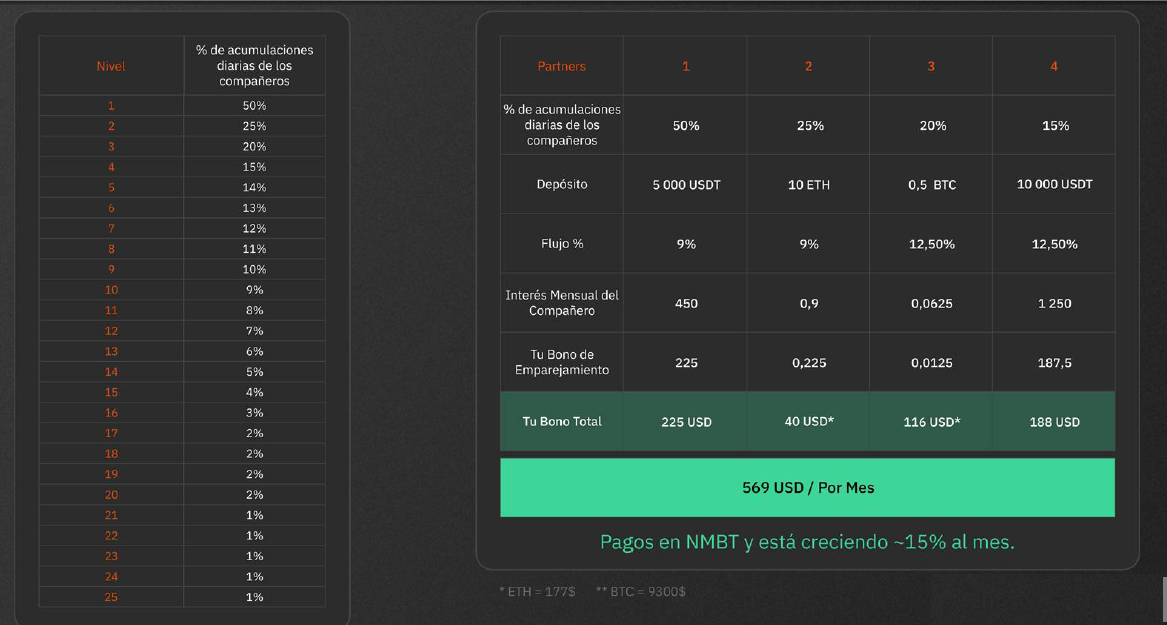Click level number 25 in Nivel column
Image resolution: width=1167 pixels, height=625 pixels.
pos(111,597)
